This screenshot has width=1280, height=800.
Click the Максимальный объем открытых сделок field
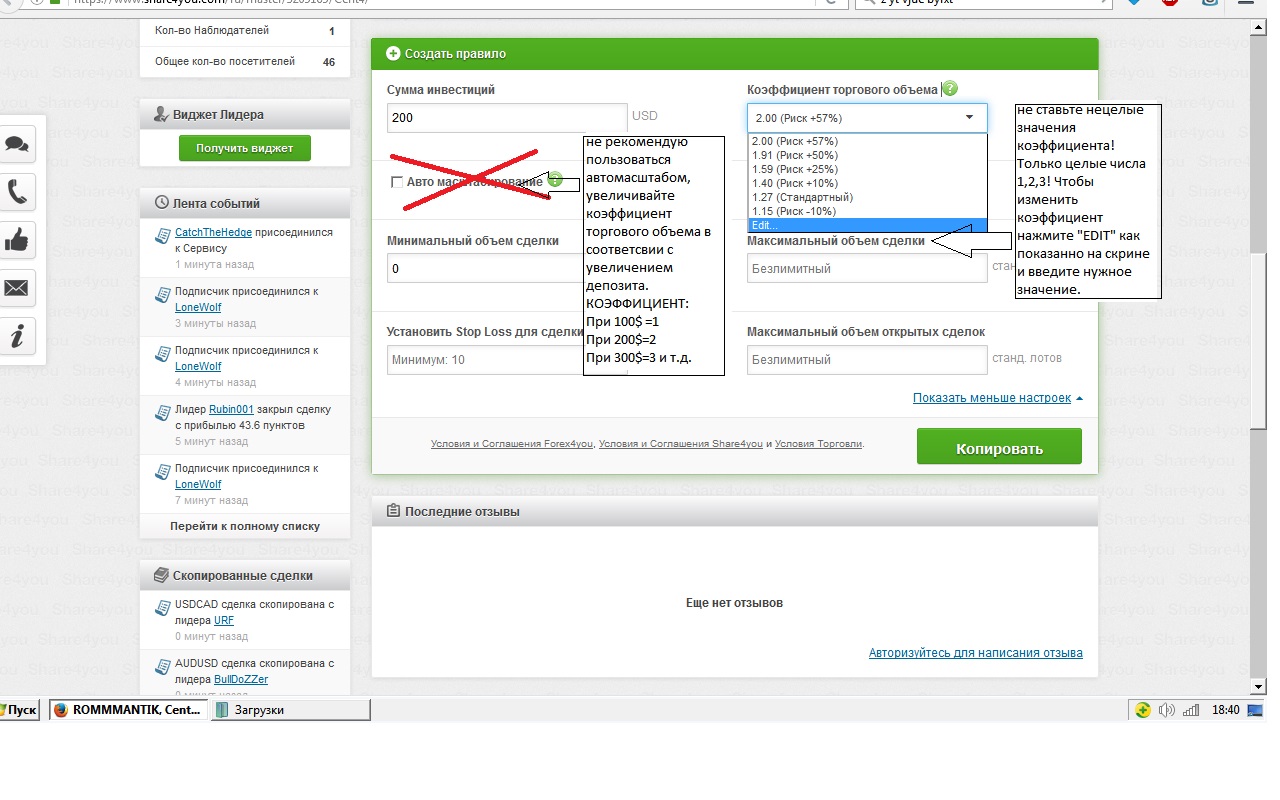coord(867,360)
